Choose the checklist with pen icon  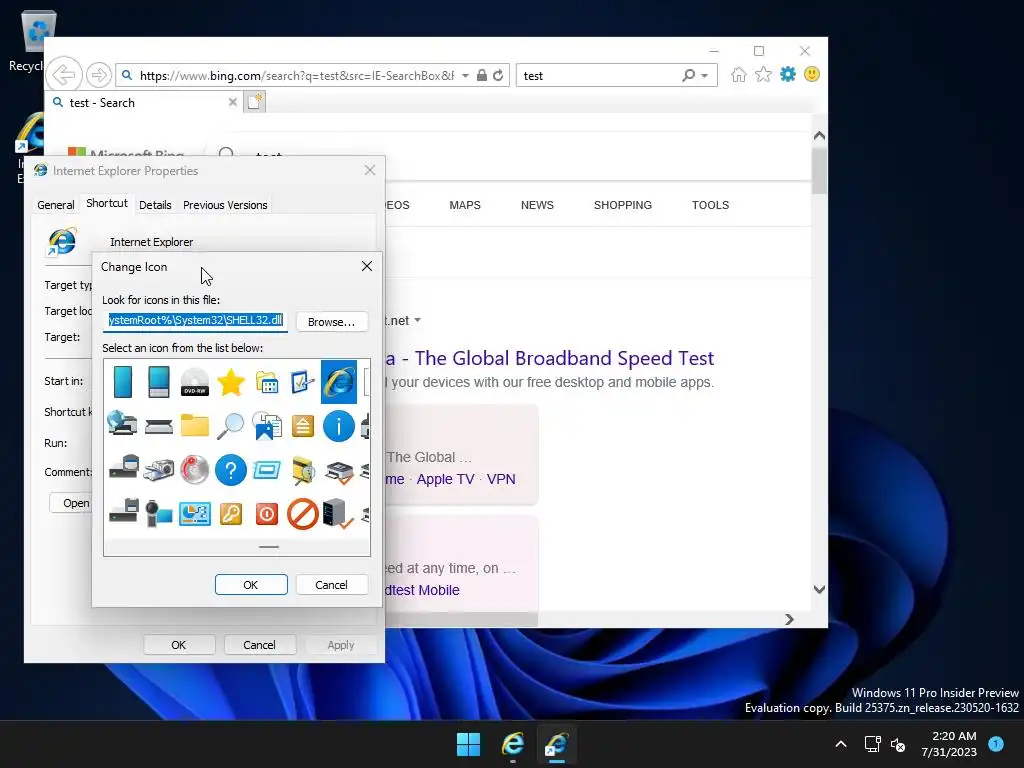coord(302,383)
